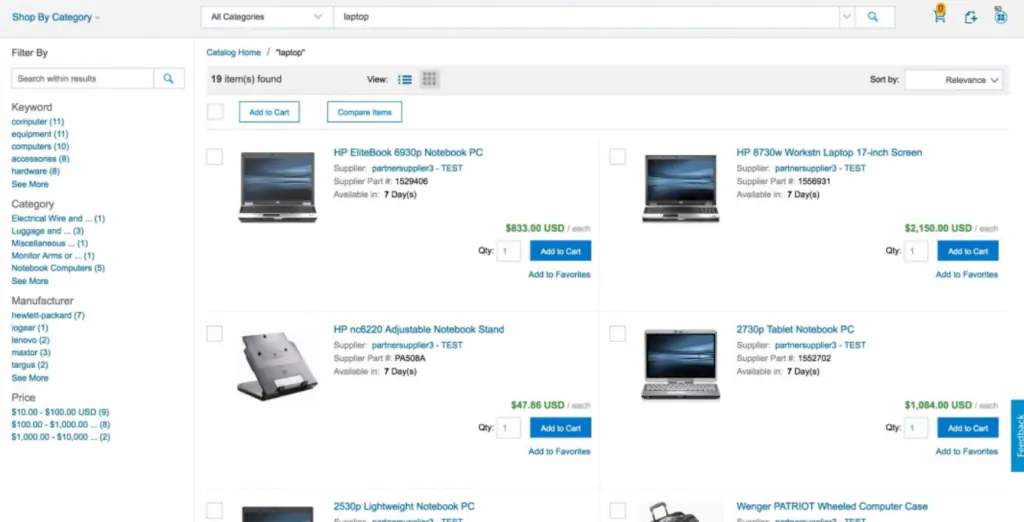Open the Feedback side tab

point(1017,436)
